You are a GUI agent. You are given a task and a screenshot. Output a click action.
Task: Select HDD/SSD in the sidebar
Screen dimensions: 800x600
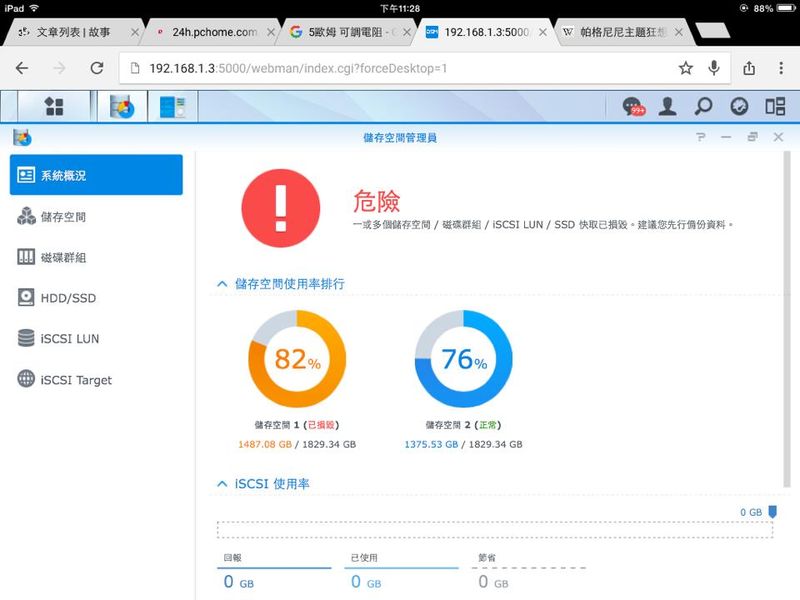pos(67,298)
